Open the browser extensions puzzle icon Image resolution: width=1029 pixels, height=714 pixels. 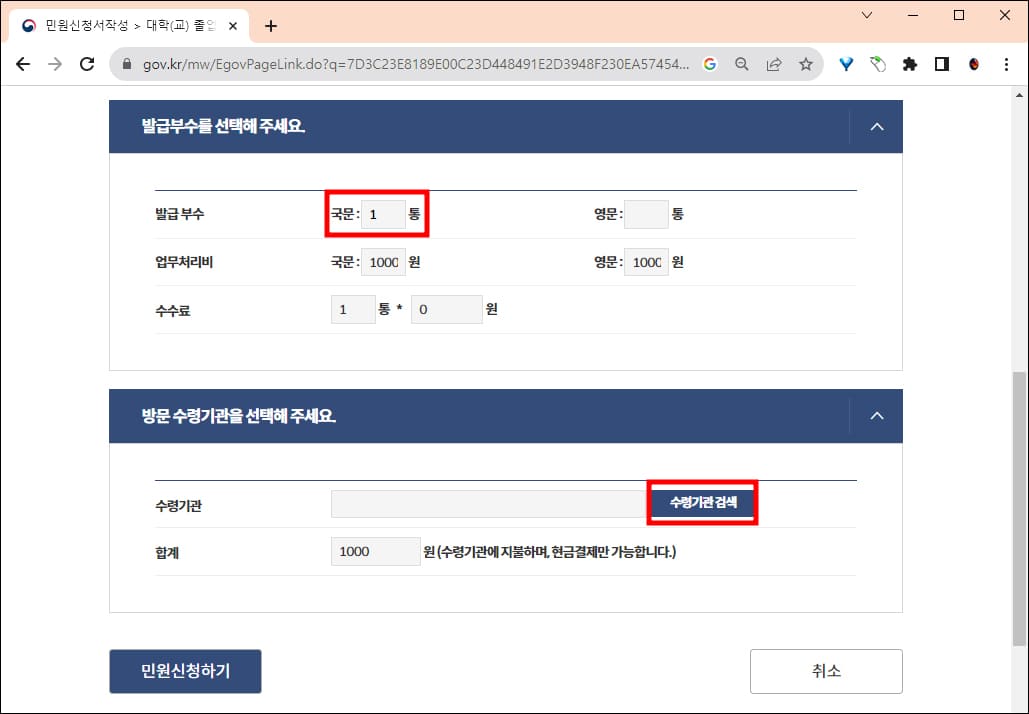click(x=909, y=63)
